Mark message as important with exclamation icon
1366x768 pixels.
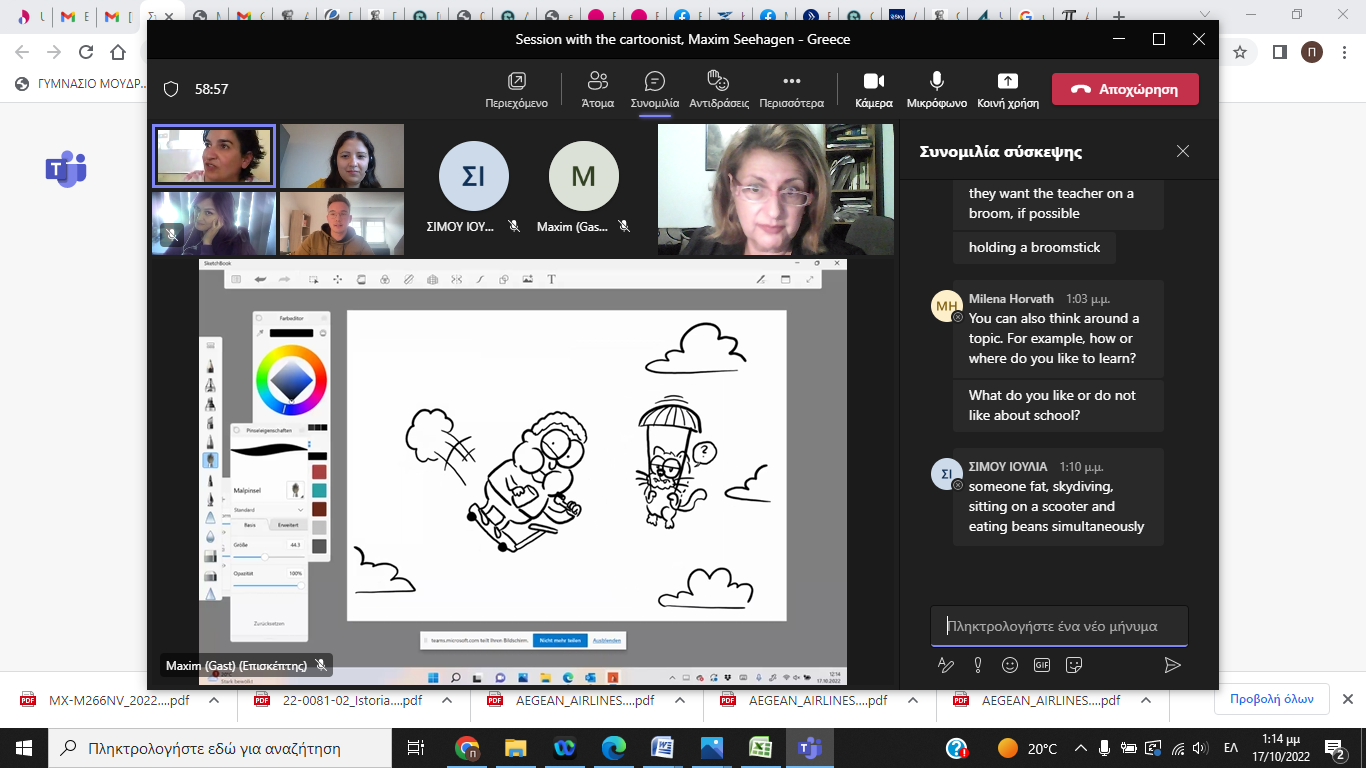[x=978, y=665]
